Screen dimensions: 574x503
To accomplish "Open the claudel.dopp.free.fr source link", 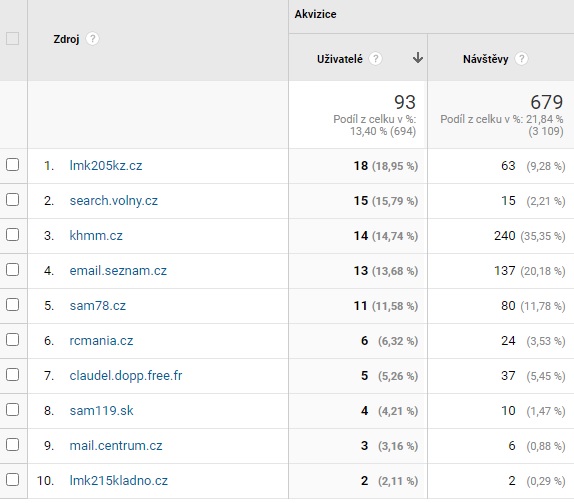I will (126, 376).
